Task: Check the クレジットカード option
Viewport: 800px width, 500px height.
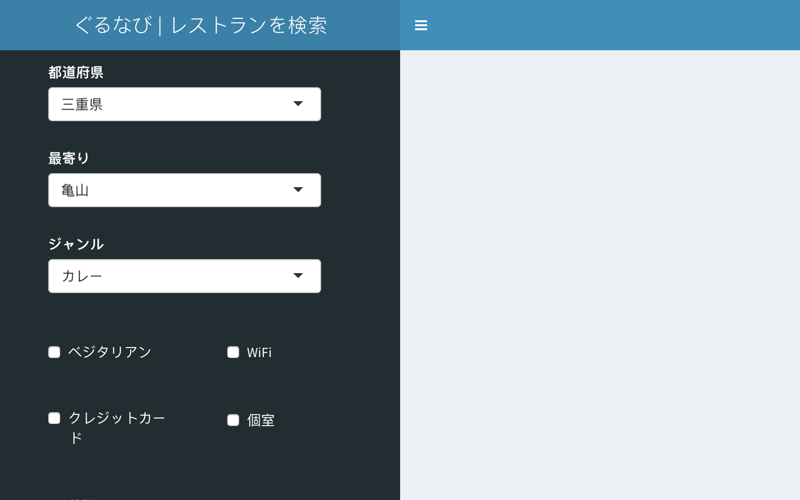Action: (x=54, y=418)
